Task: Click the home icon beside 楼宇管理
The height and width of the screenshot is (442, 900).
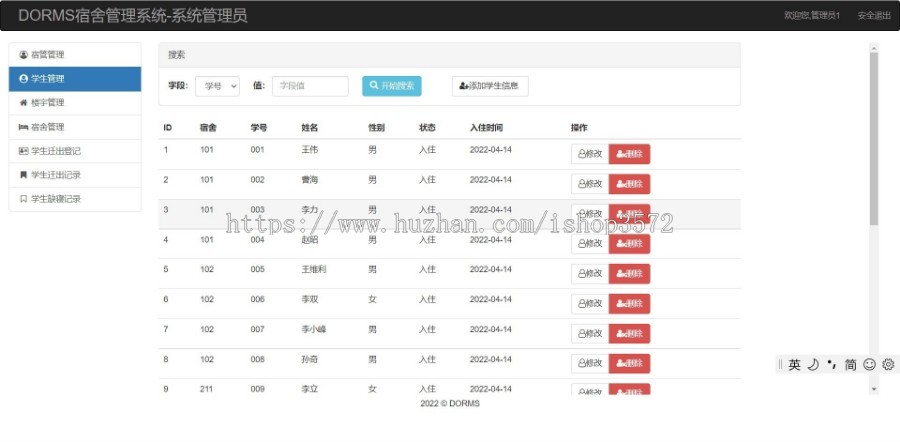Action: tap(24, 103)
